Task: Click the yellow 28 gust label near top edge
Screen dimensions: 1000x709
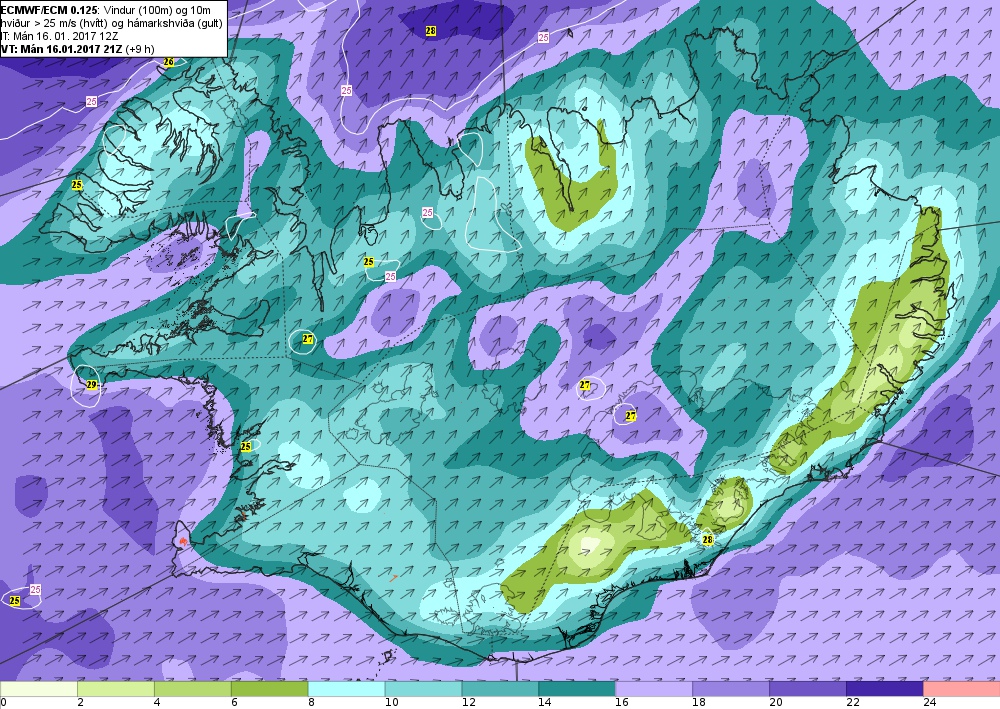Action: coord(430,31)
